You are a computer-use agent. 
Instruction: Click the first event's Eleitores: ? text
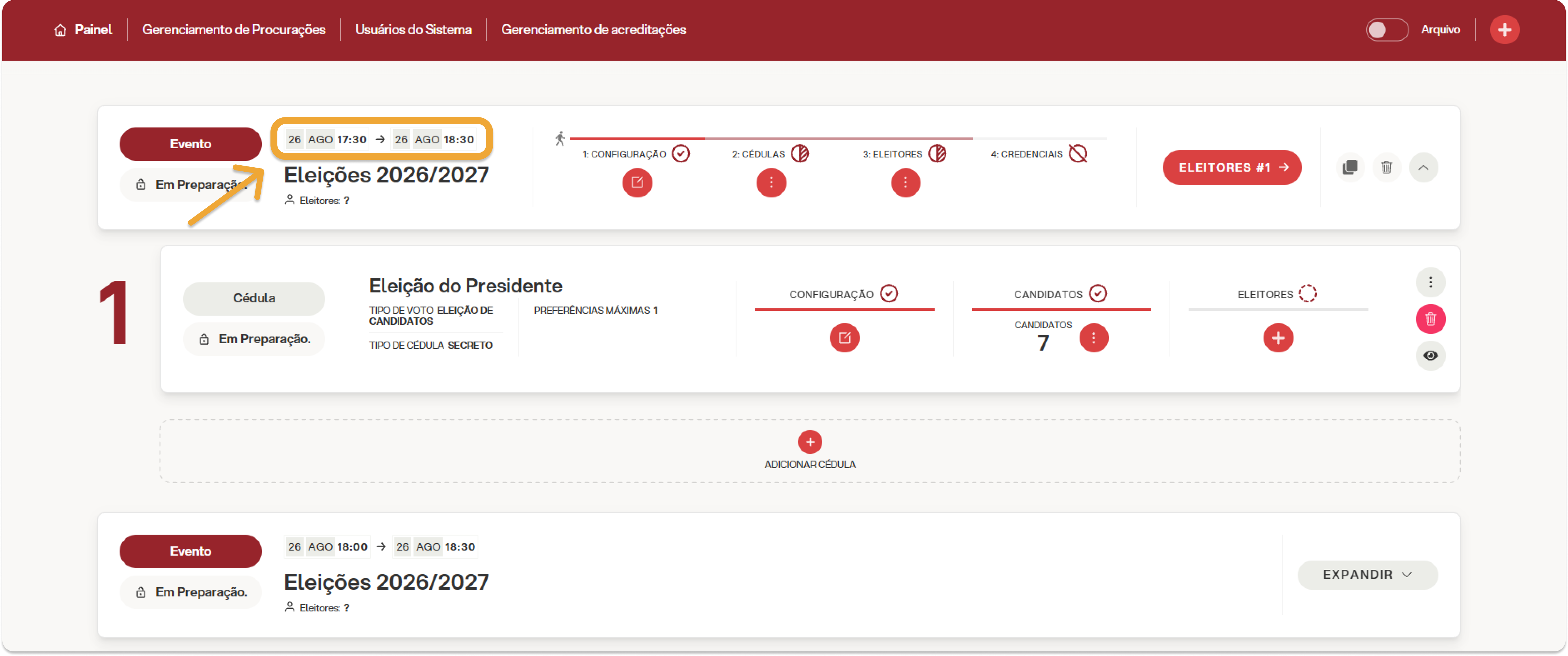tap(317, 200)
